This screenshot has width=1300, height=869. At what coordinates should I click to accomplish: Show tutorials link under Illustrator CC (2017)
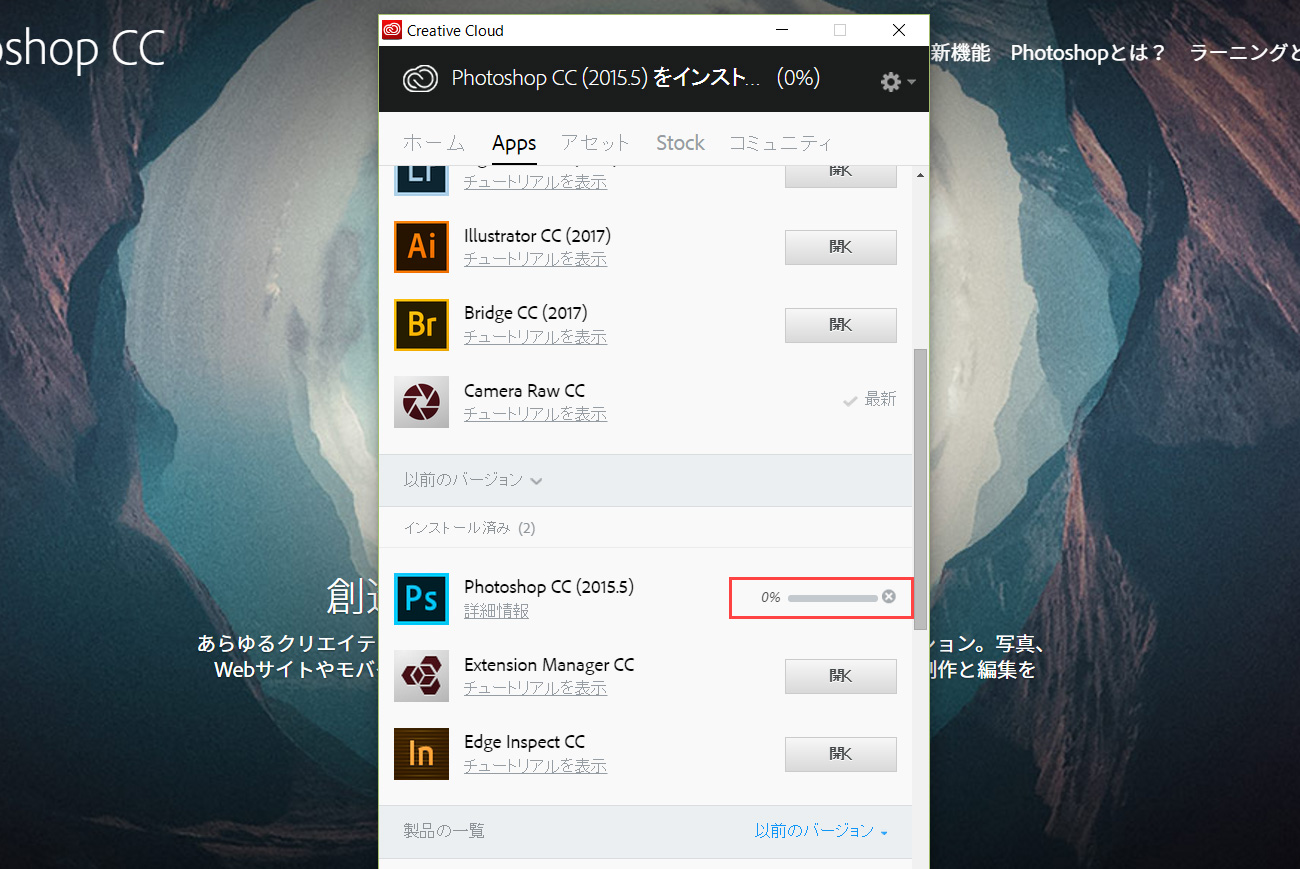[535, 259]
